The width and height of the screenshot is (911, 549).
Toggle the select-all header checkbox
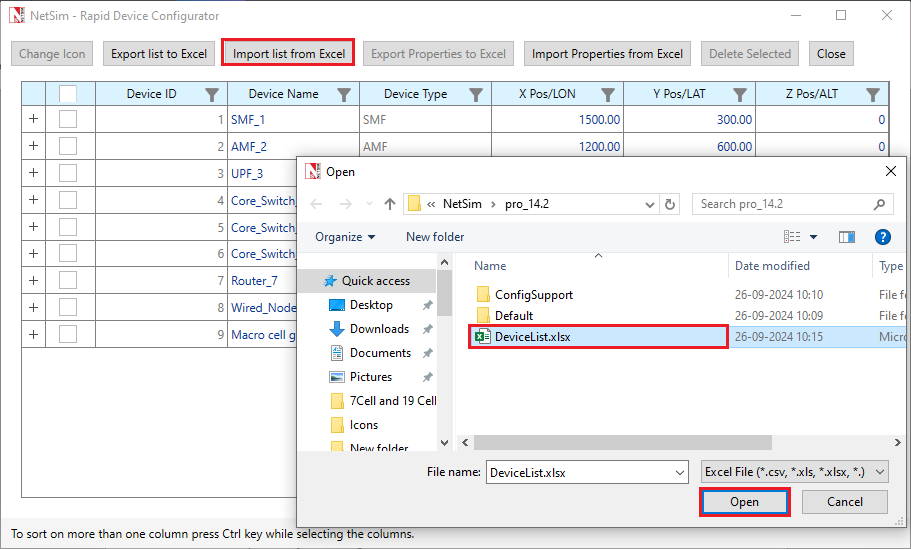[68, 94]
